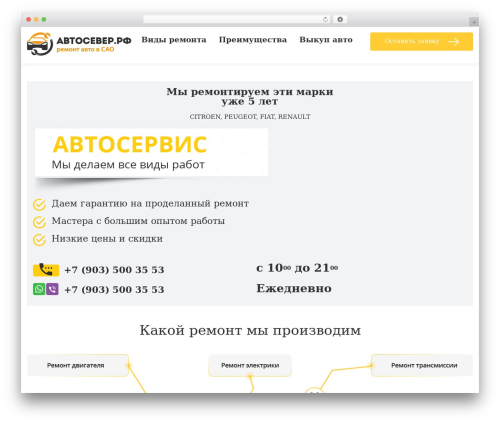Click the yellow window minimize dot
Viewport: 500px width, 423px height.
click(x=36, y=19)
